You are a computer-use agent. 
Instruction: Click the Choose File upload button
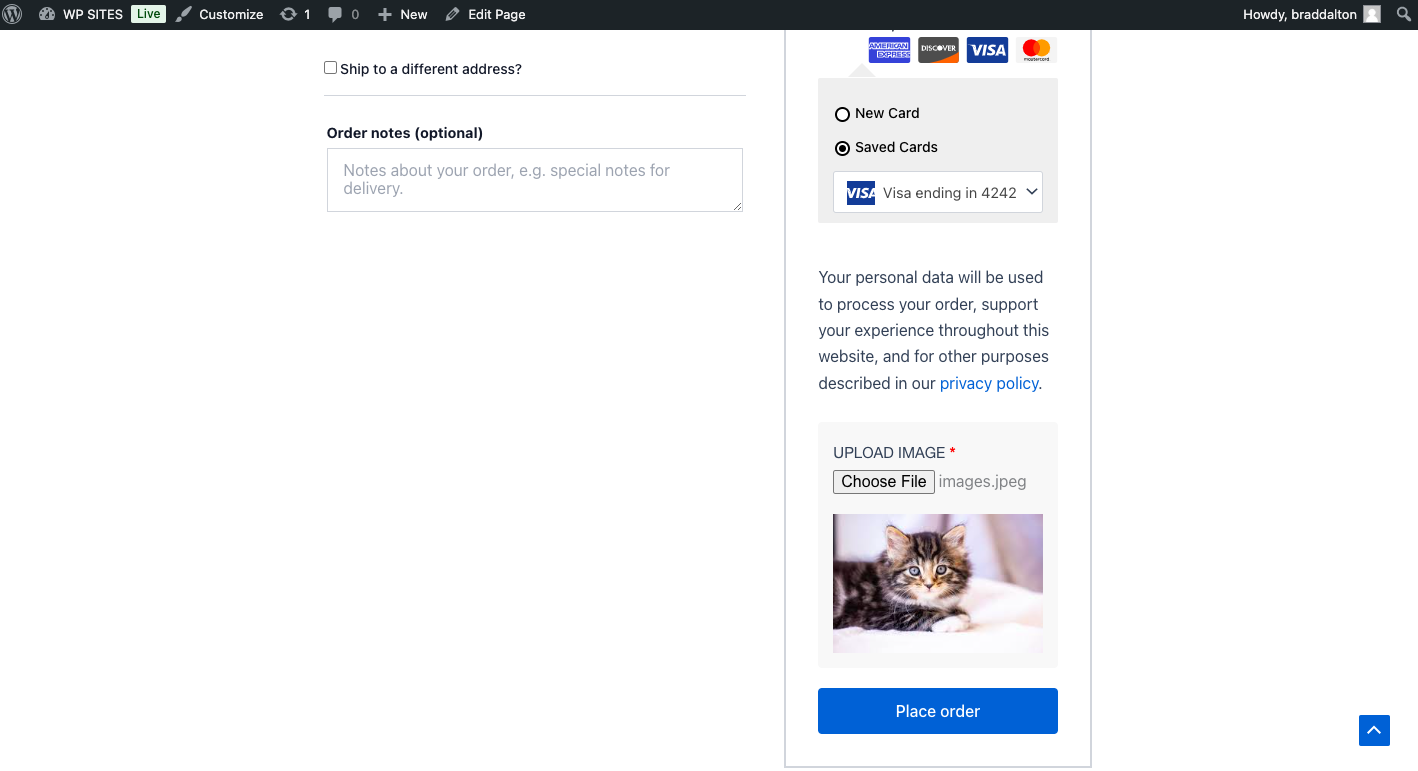(884, 482)
